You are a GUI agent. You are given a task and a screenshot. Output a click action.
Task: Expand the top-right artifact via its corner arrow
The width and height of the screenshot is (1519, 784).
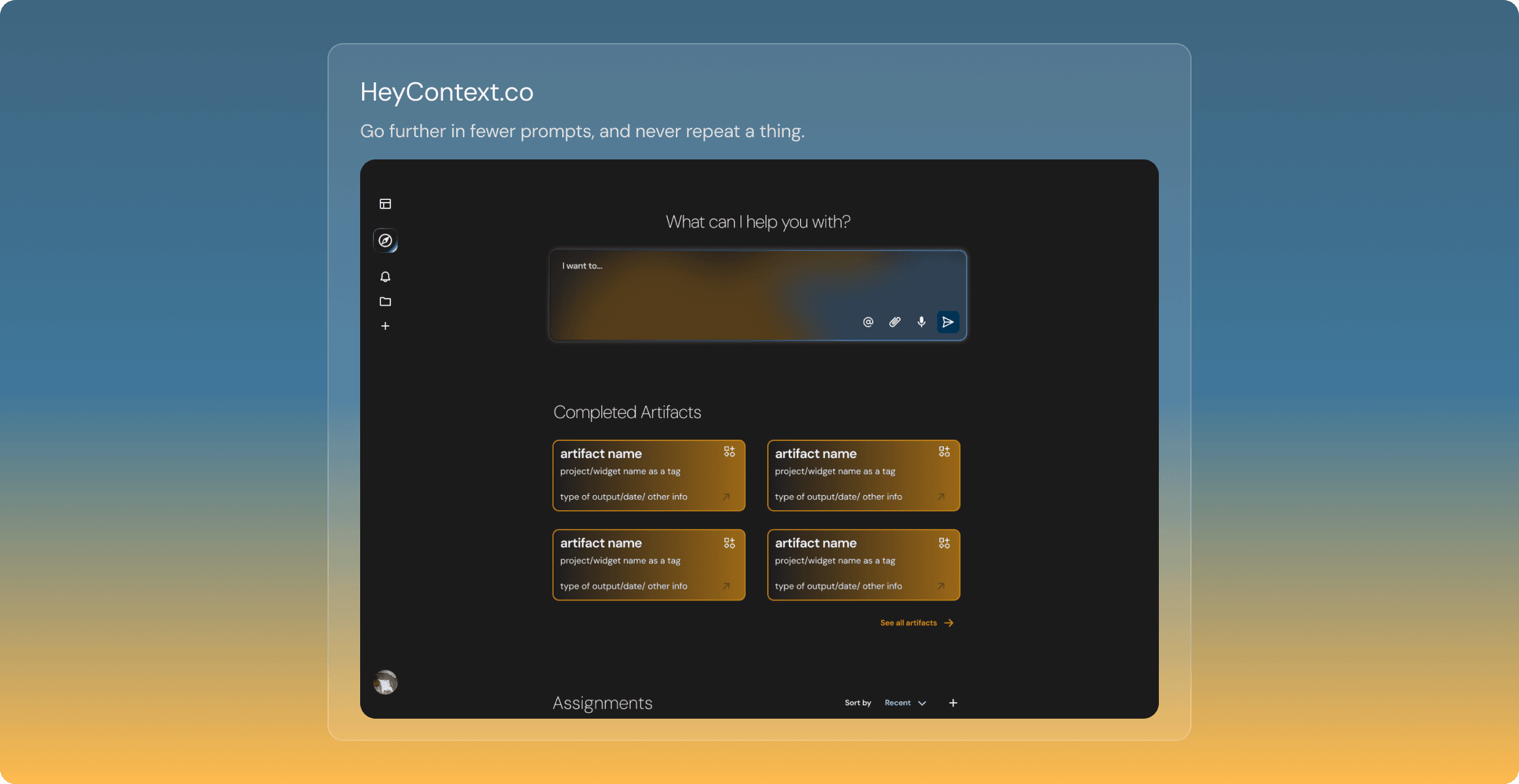tap(941, 497)
